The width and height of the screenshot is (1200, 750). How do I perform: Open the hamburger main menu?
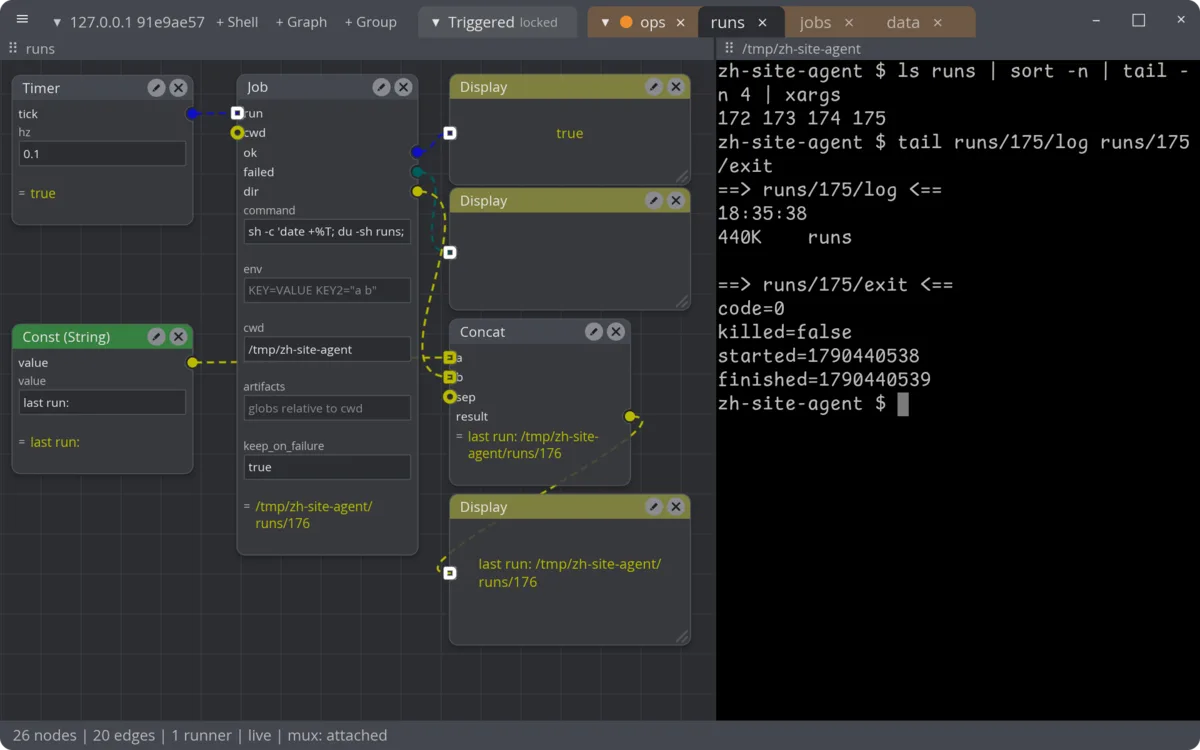point(22,21)
